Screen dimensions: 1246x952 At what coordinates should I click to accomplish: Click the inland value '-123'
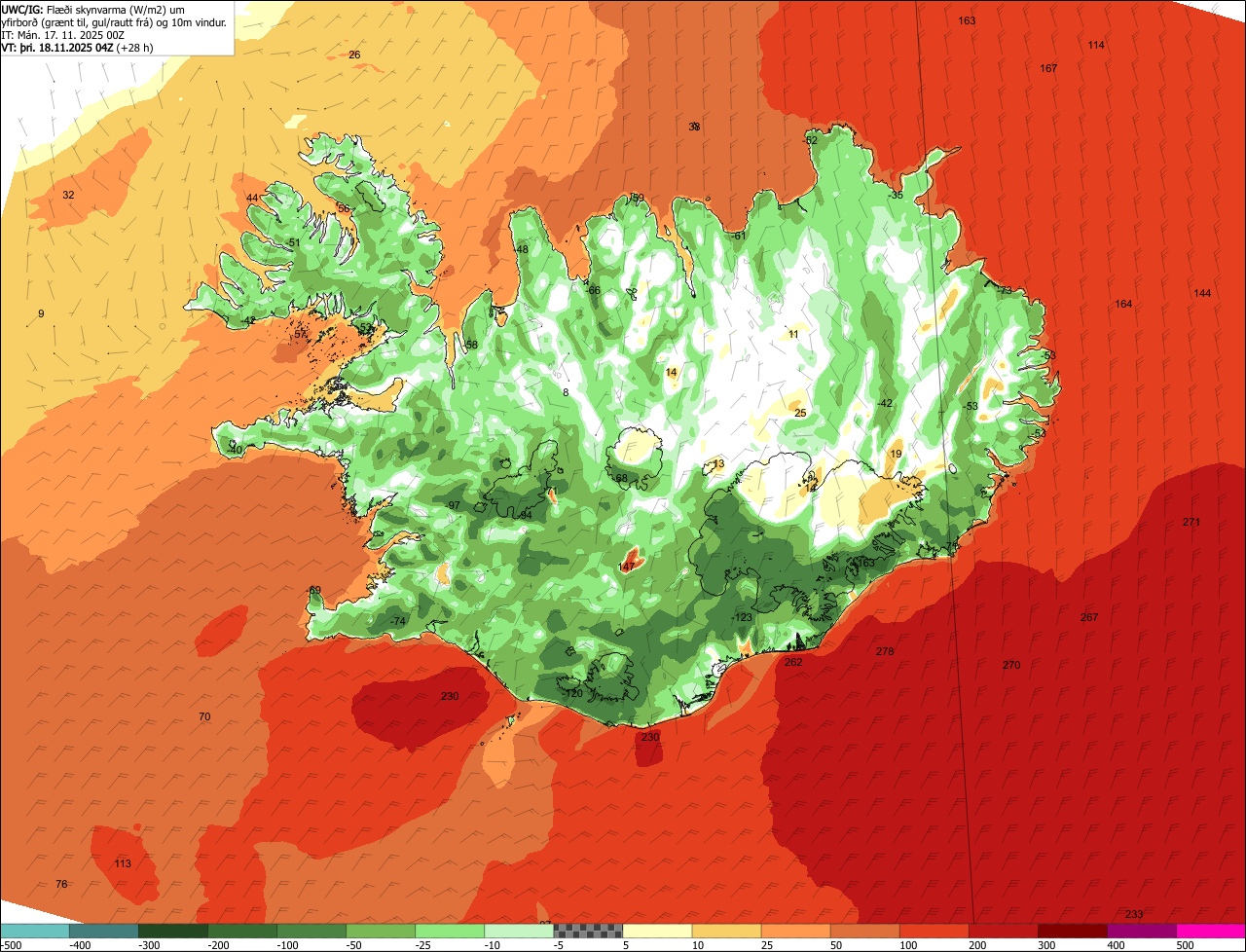coord(743,618)
